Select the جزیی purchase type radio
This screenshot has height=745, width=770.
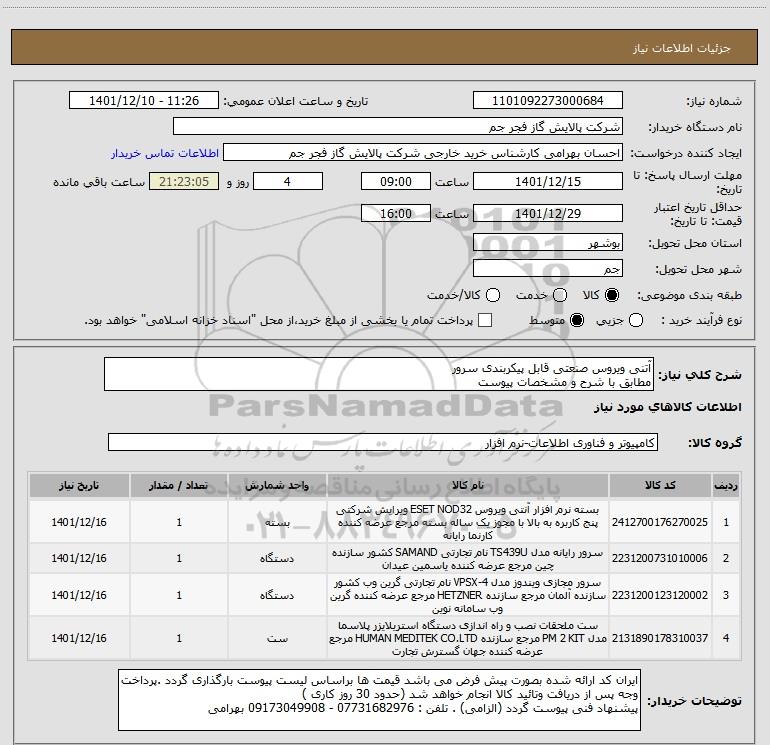pos(636,321)
